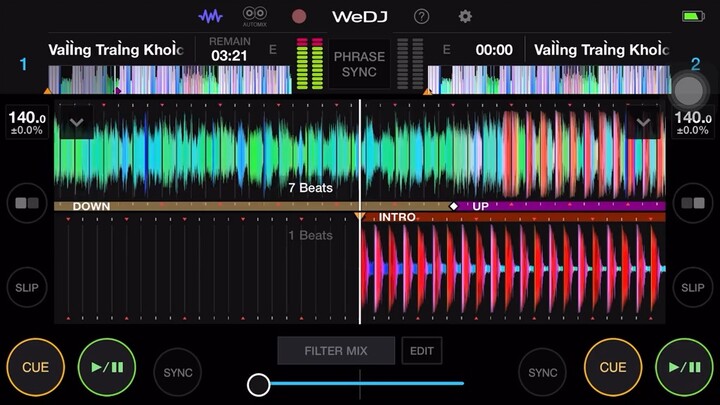Open deck 1 track title Vaiing Traing
This screenshot has height=405, width=720.
[x=116, y=50]
